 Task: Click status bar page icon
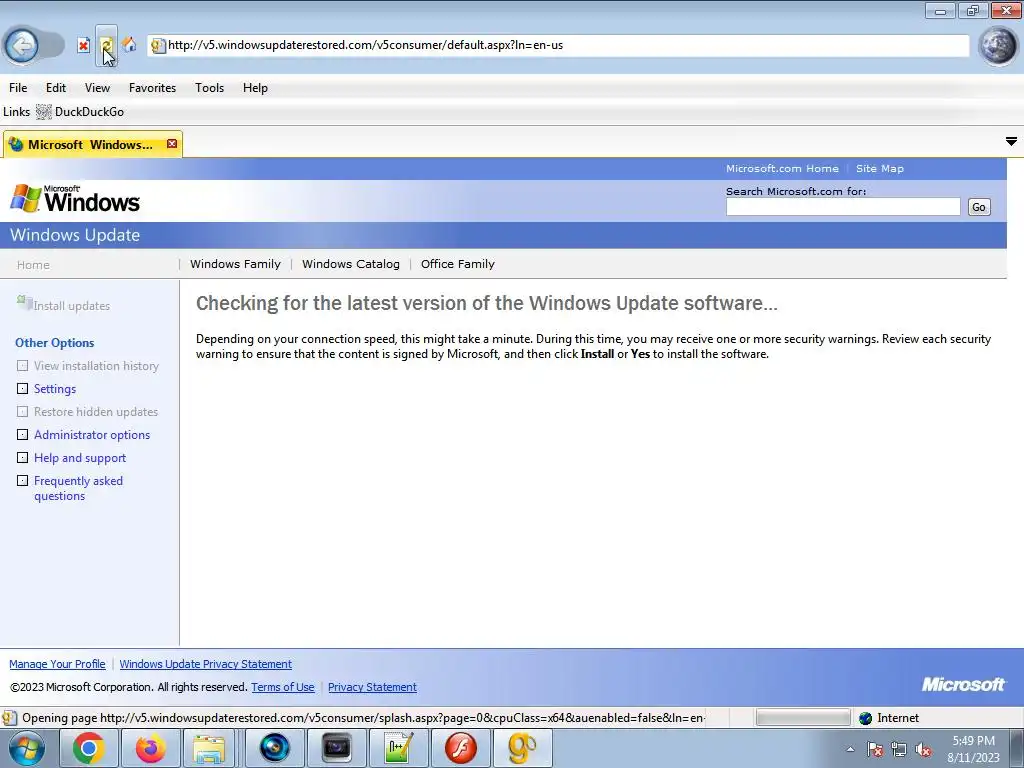click(9, 718)
